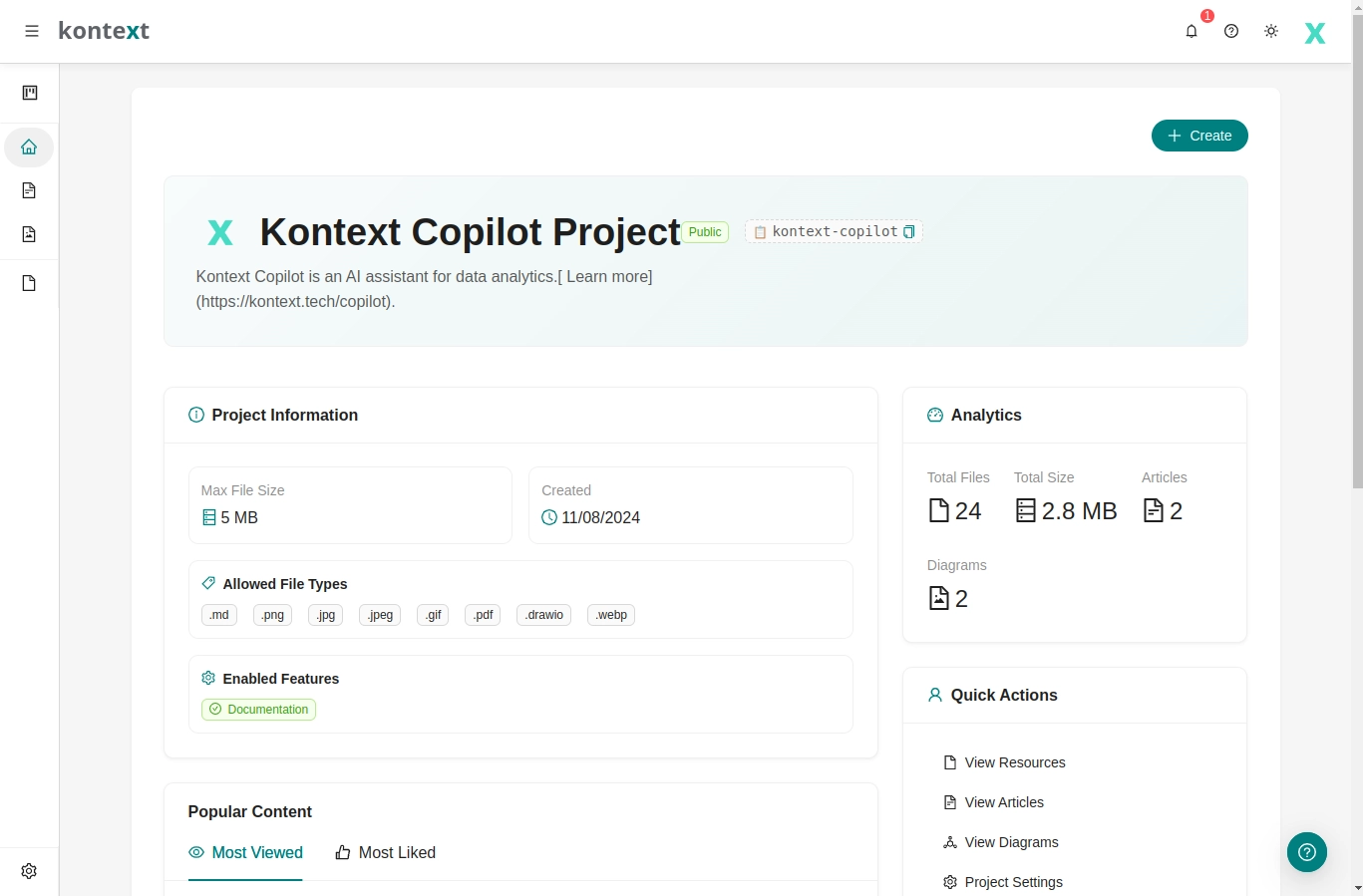Click the .pdf file type tag
1363x896 pixels.
[x=483, y=615]
